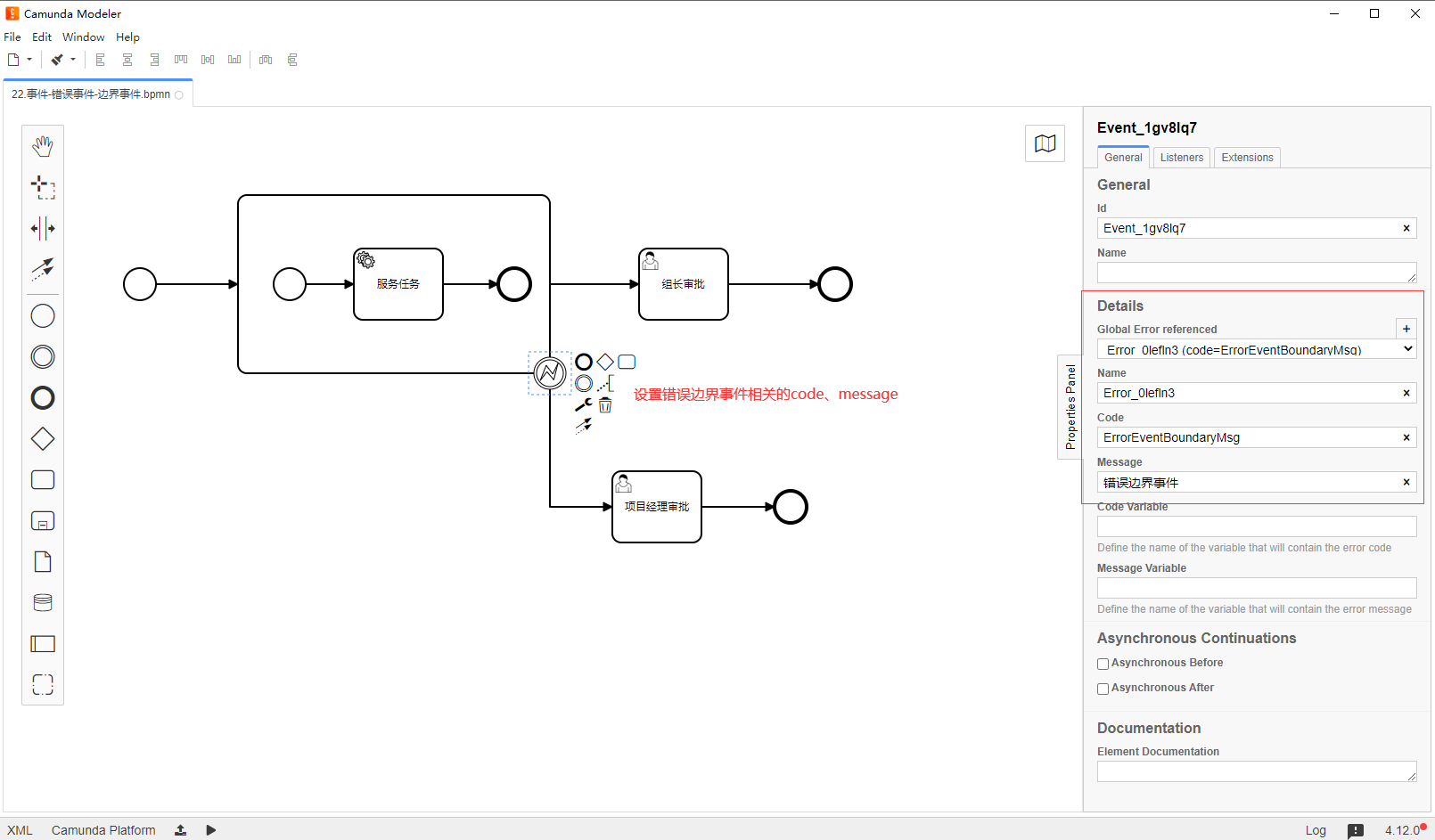Align elements top in toolbar
The height and width of the screenshot is (840, 1435).
click(x=181, y=60)
